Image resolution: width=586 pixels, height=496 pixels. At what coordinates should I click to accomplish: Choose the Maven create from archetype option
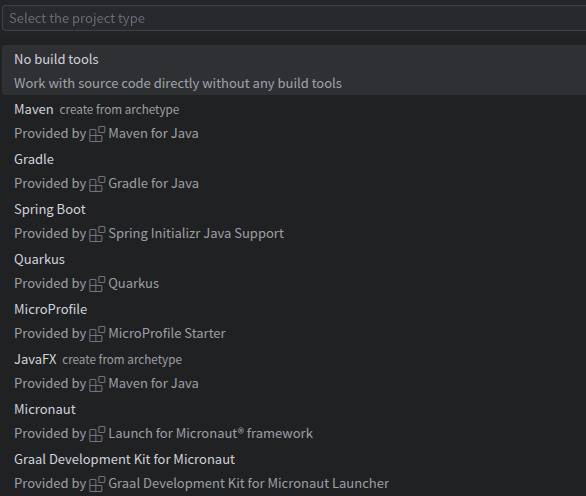[294, 121]
